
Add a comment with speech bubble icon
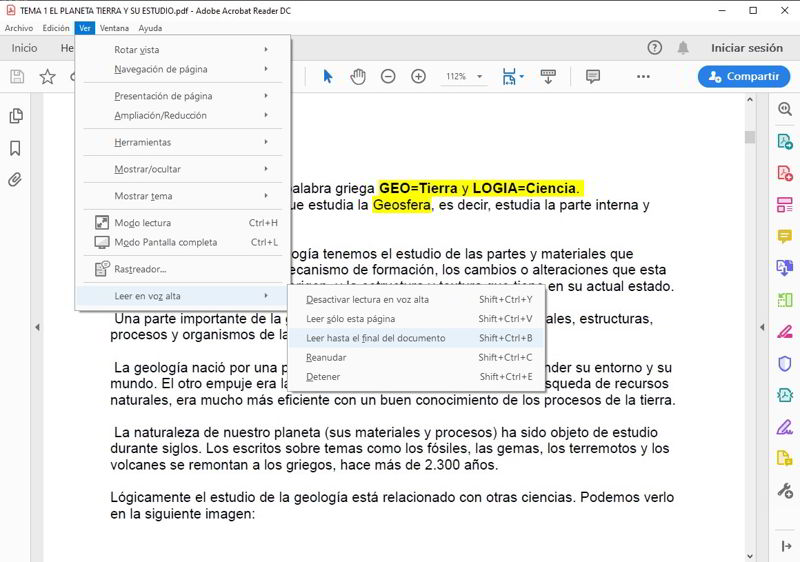[592, 76]
